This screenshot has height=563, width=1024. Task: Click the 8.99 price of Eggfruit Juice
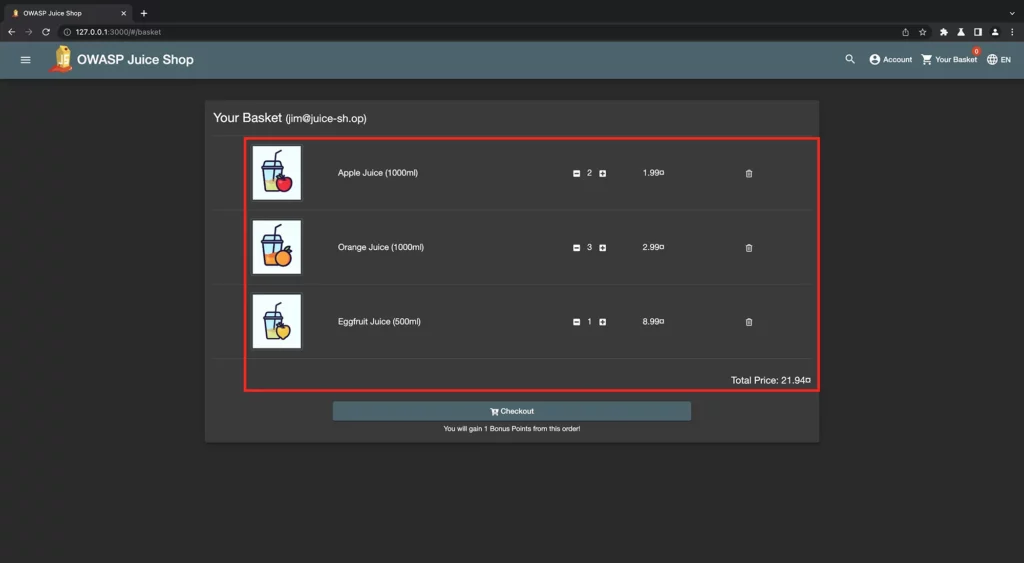click(x=653, y=321)
